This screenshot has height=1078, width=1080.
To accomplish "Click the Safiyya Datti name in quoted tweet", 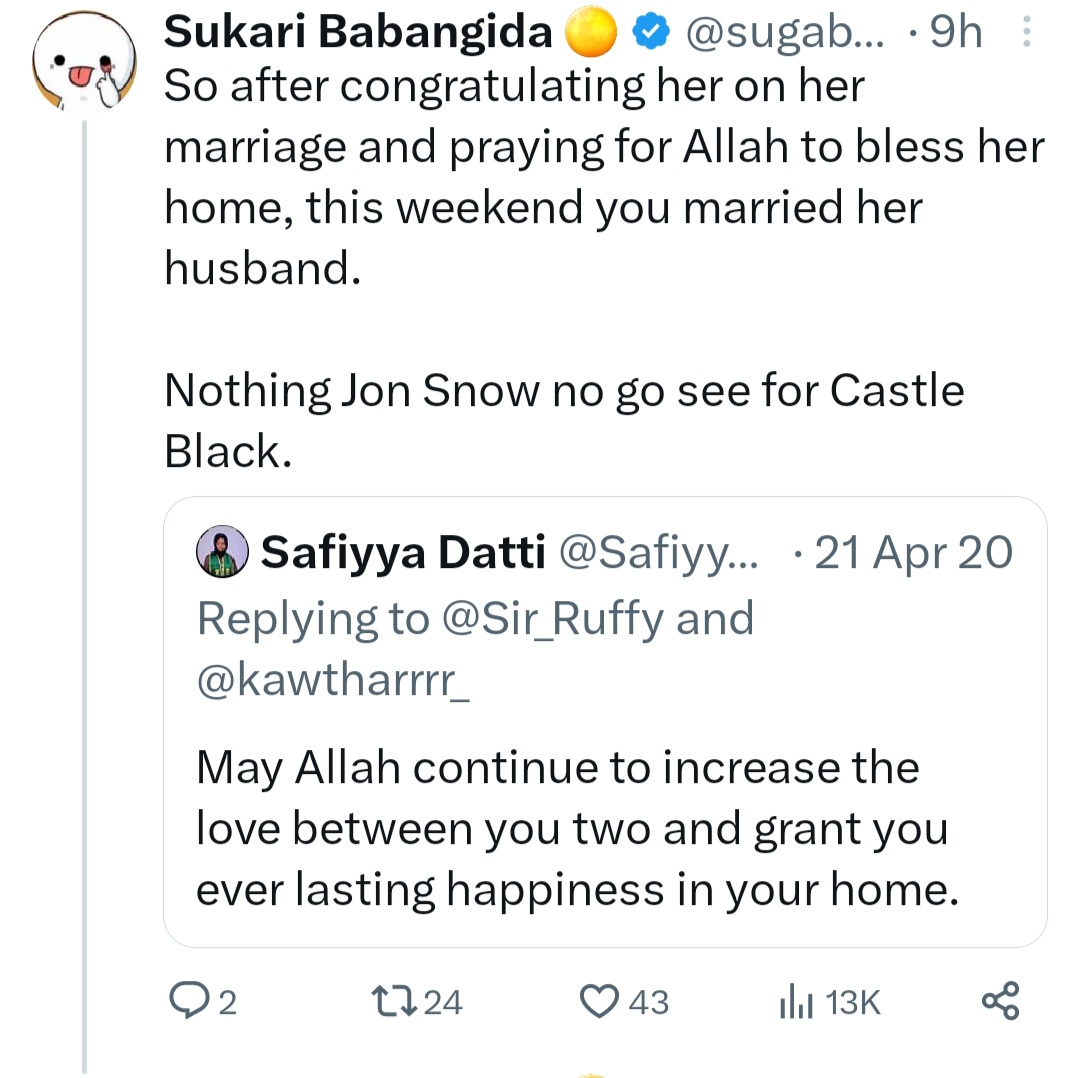I will pos(402,552).
